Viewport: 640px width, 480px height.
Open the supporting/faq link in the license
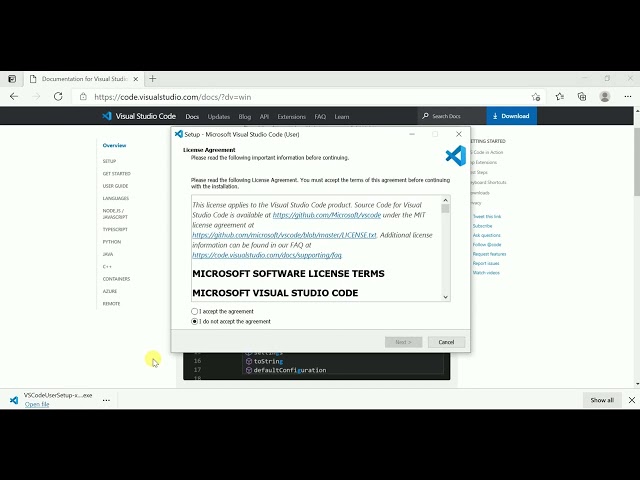point(267,255)
